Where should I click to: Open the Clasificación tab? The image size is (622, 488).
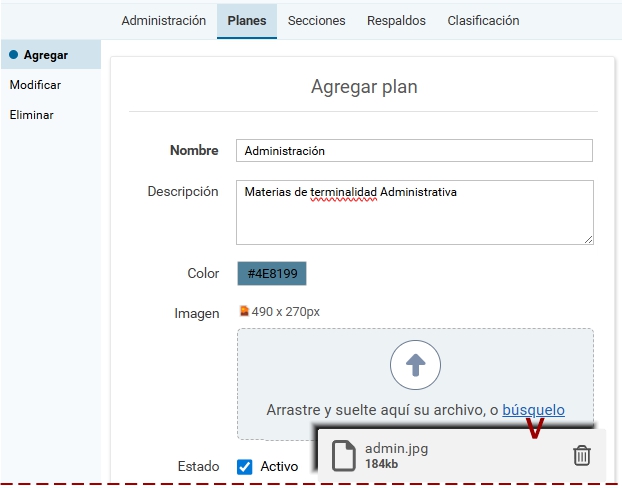[x=483, y=20]
